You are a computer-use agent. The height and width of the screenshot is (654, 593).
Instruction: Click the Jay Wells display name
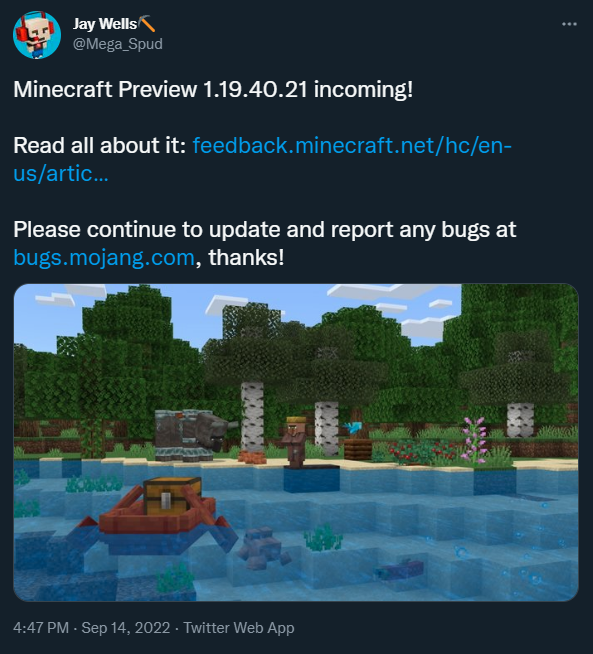click(105, 24)
